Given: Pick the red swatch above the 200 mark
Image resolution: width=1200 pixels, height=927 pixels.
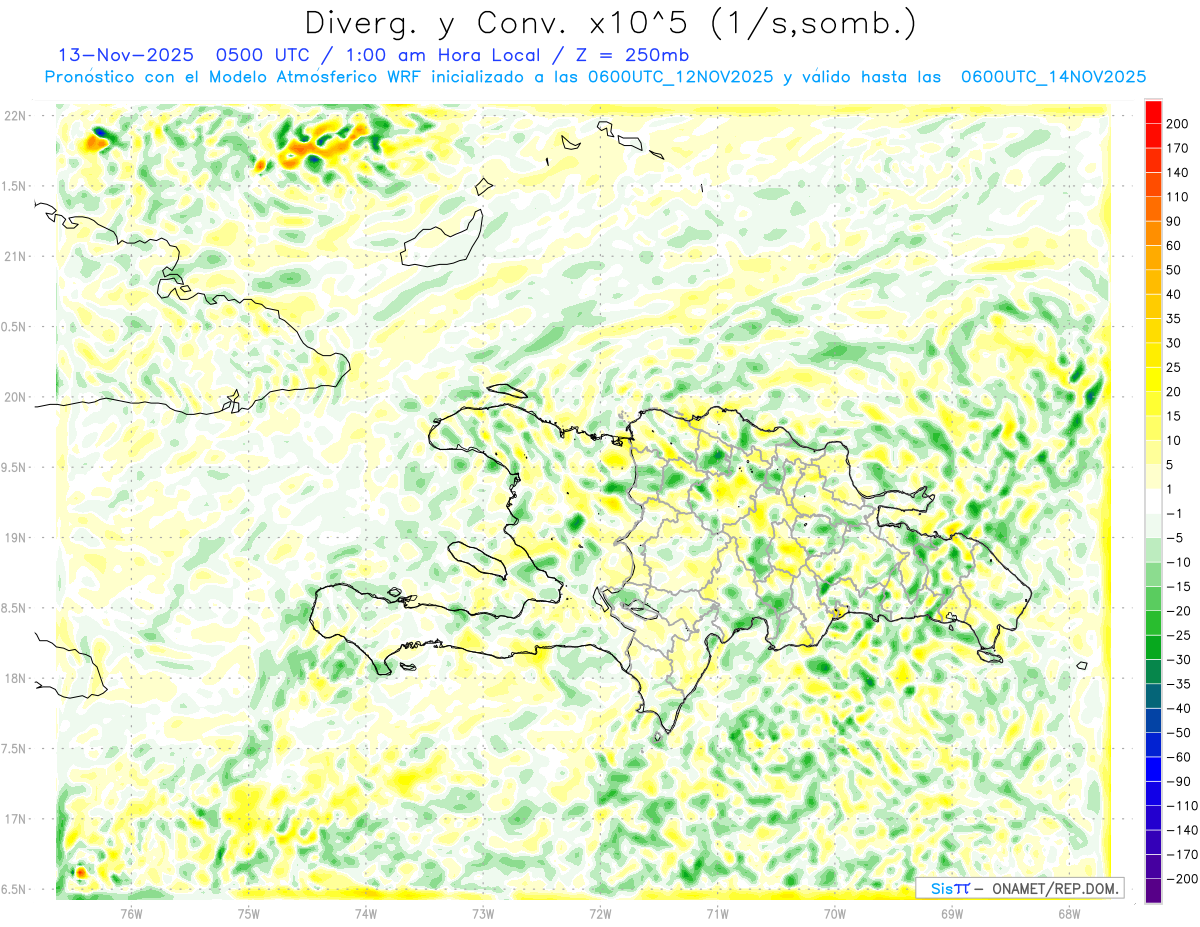Looking at the screenshot, I should click(1154, 112).
